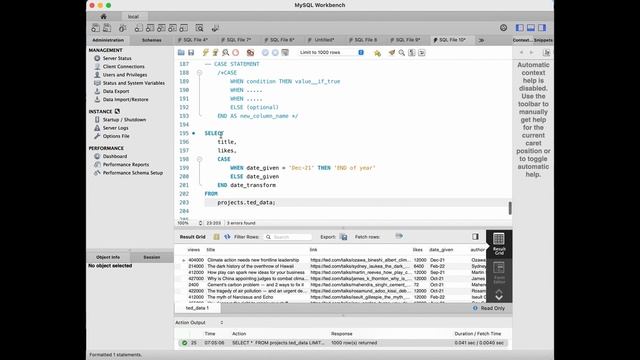Toggle the left sidebar visibility

520,28
